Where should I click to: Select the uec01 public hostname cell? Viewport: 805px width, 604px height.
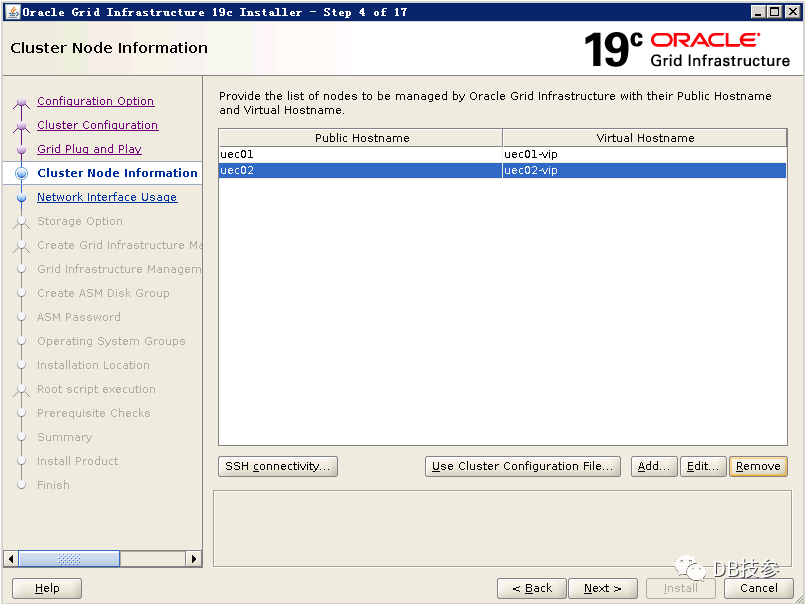(x=360, y=154)
